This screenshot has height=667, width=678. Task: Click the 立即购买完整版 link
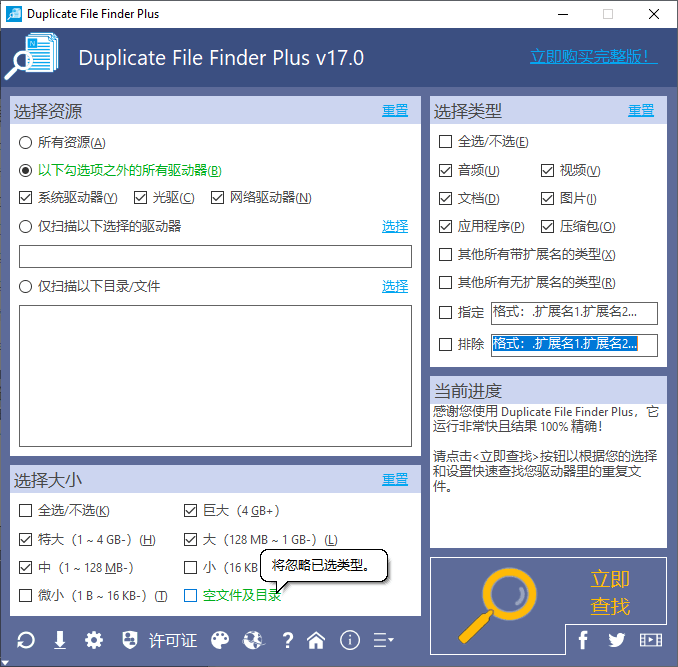593,57
